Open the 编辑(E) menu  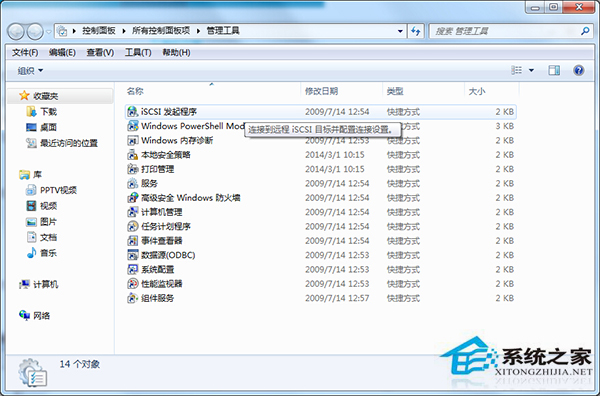point(62,52)
